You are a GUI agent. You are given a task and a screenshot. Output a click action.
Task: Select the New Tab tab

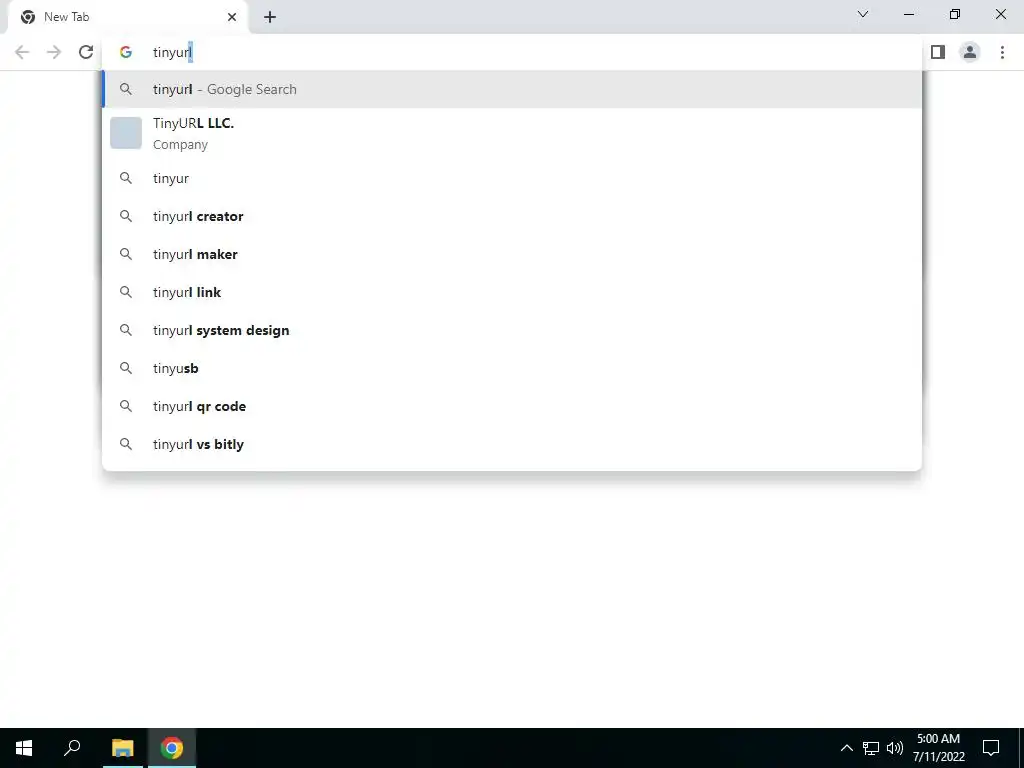pyautogui.click(x=127, y=18)
